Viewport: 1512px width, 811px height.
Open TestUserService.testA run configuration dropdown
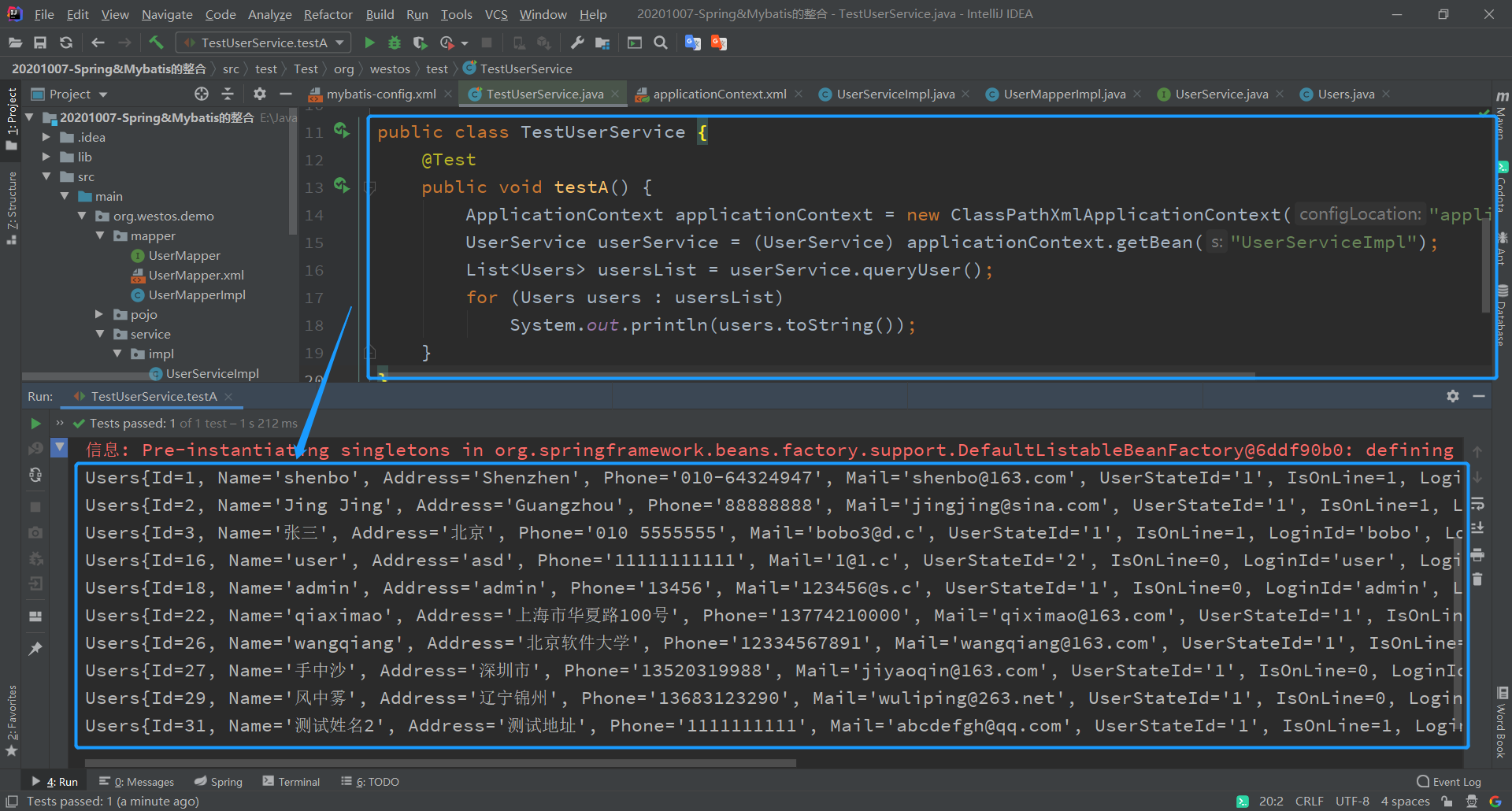tap(264, 43)
